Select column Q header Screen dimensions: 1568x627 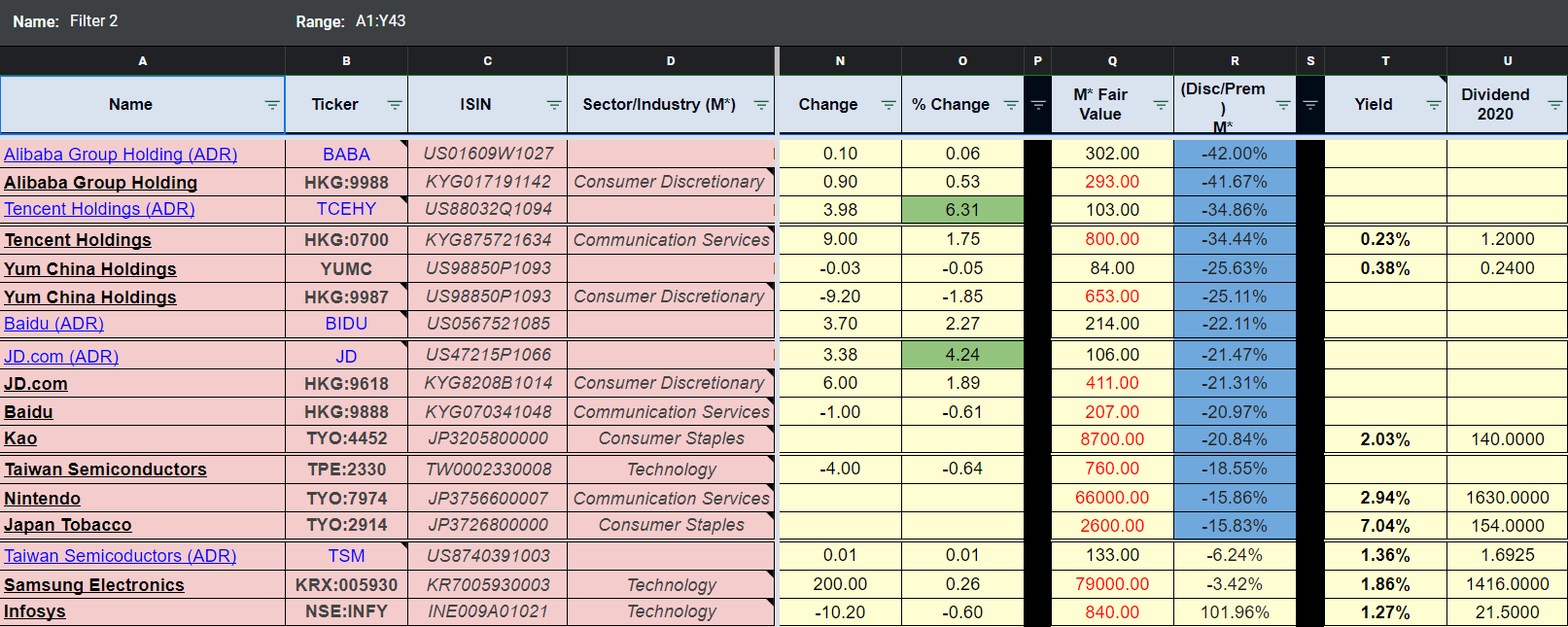[1113, 61]
